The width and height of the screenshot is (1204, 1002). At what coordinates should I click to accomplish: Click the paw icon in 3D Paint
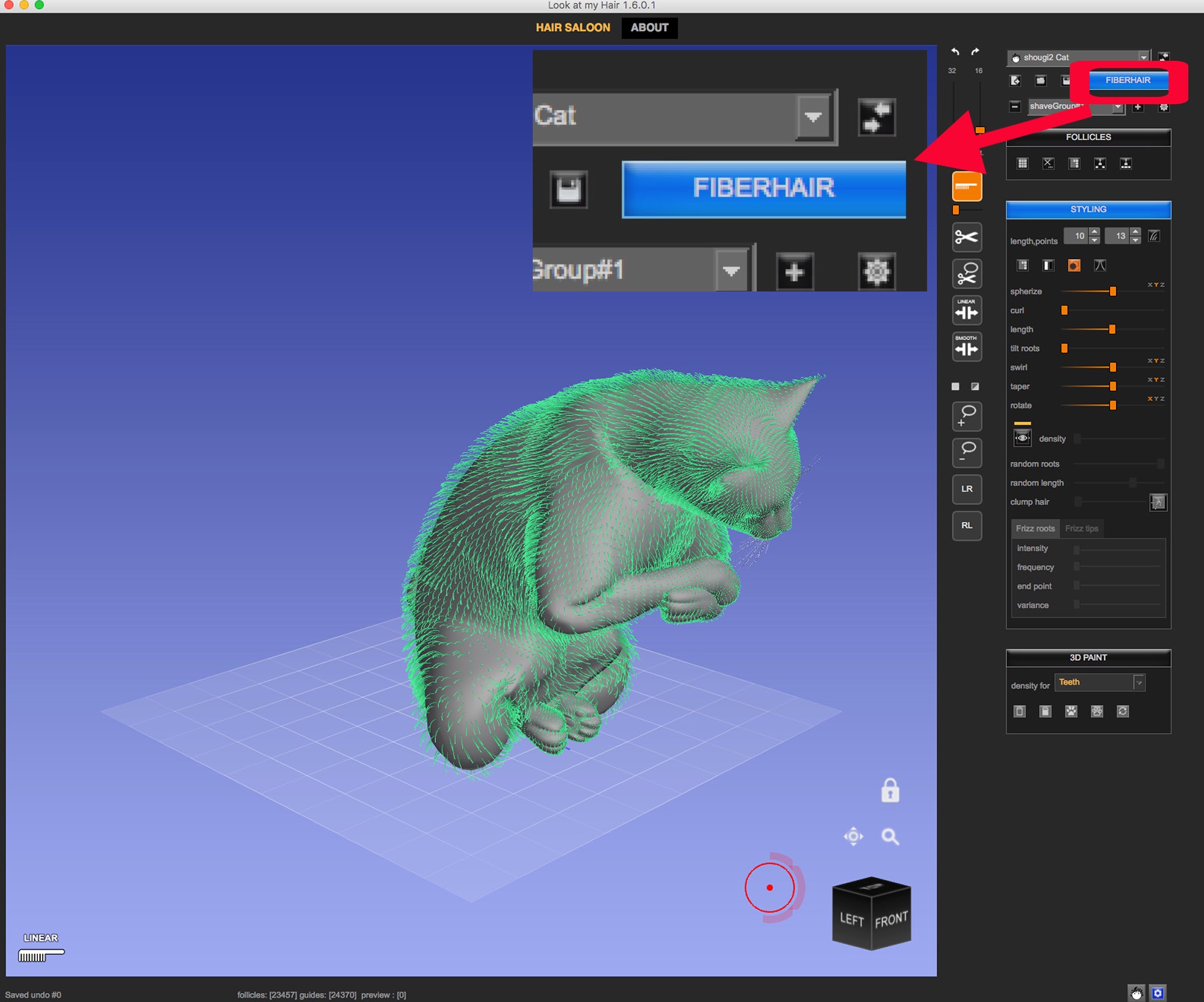[x=1071, y=711]
